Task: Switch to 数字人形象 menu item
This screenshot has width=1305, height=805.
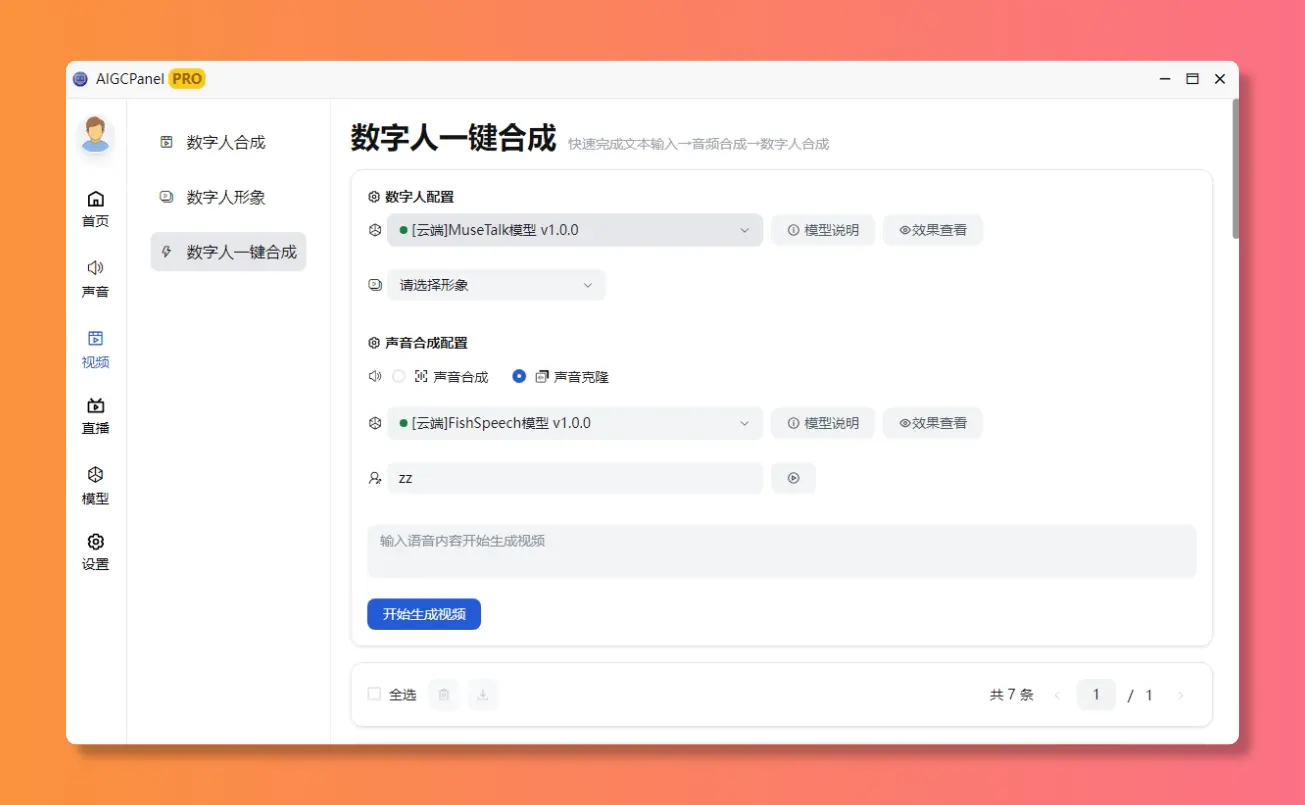Action: 228,197
